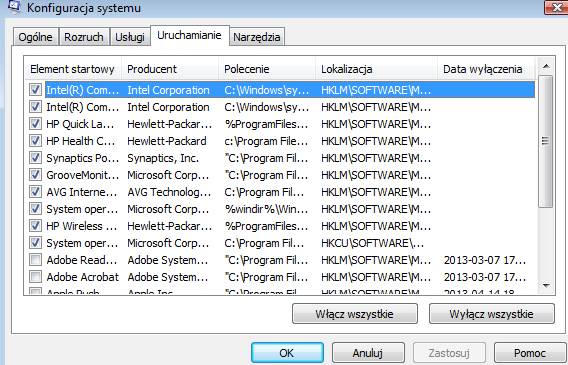This screenshot has width=568, height=365.
Task: Click the 2013-03-07 date in Adobe Read... row
Action: pos(485,260)
